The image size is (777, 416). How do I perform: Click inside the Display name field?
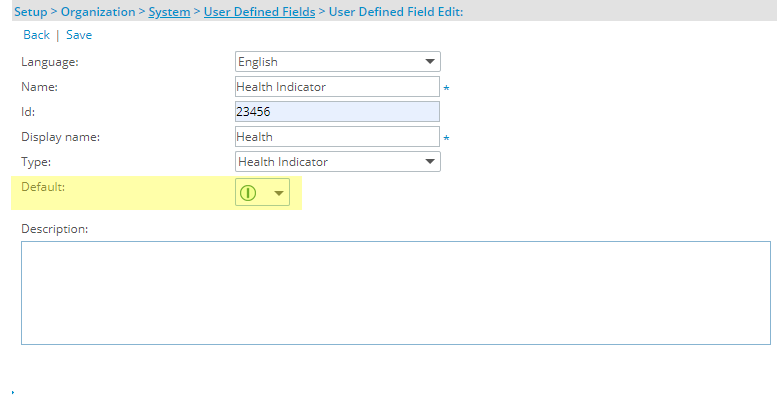(x=337, y=137)
